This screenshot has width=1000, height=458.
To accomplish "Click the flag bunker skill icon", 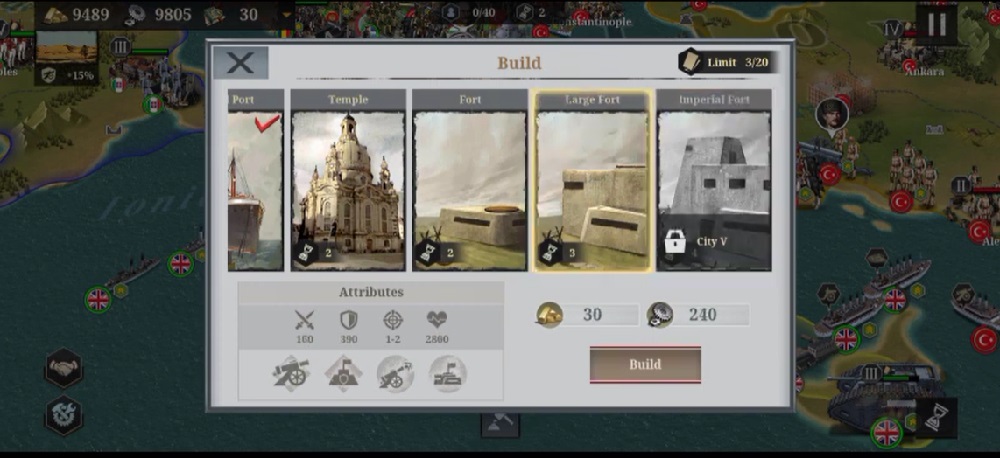I will (x=448, y=374).
